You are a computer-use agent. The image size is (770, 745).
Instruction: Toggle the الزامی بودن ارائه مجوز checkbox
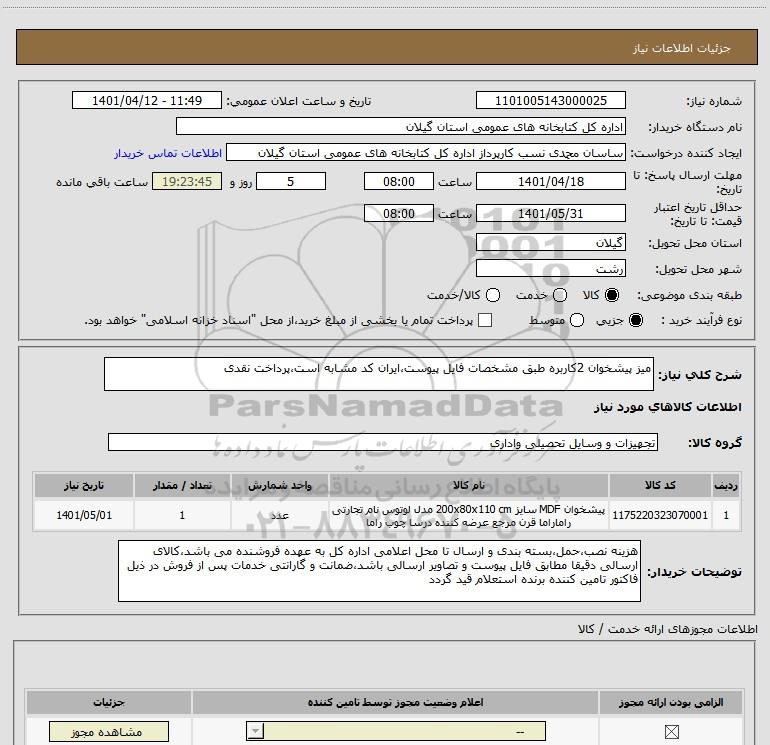tap(671, 732)
